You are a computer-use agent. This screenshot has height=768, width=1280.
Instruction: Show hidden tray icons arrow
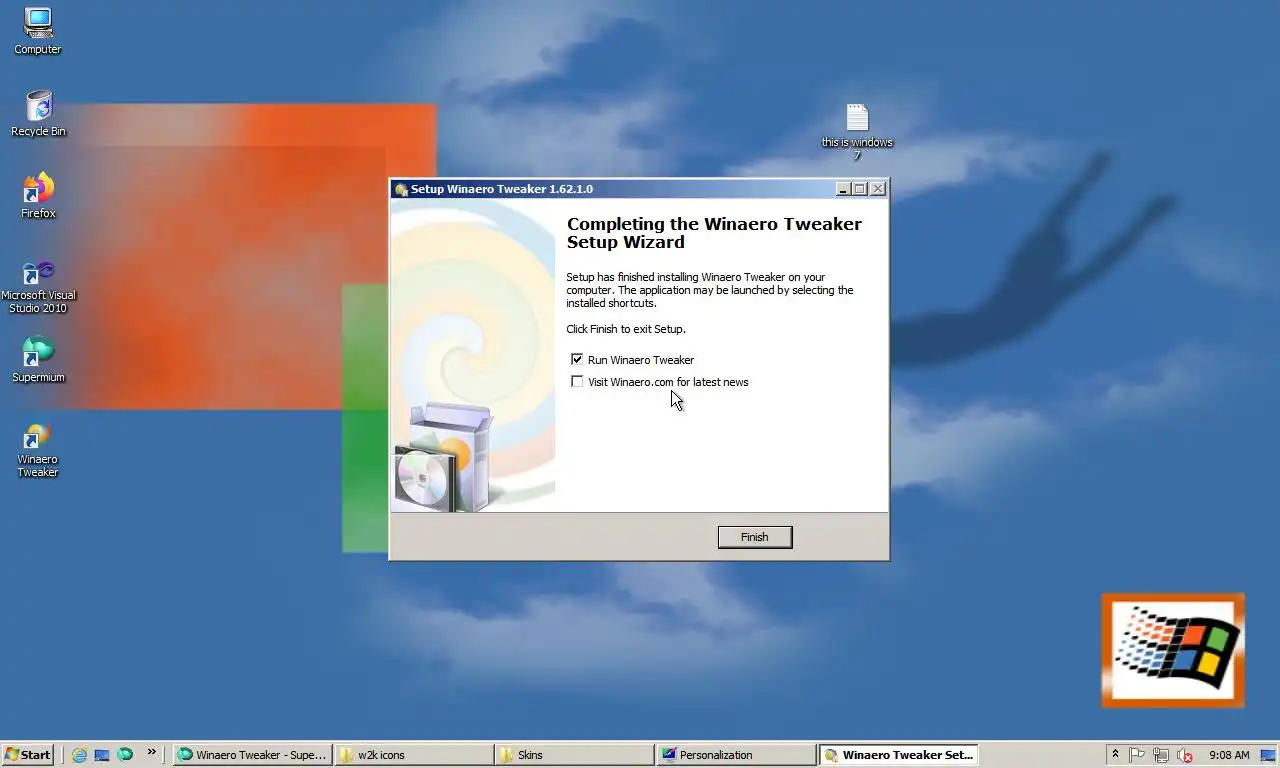point(1115,755)
